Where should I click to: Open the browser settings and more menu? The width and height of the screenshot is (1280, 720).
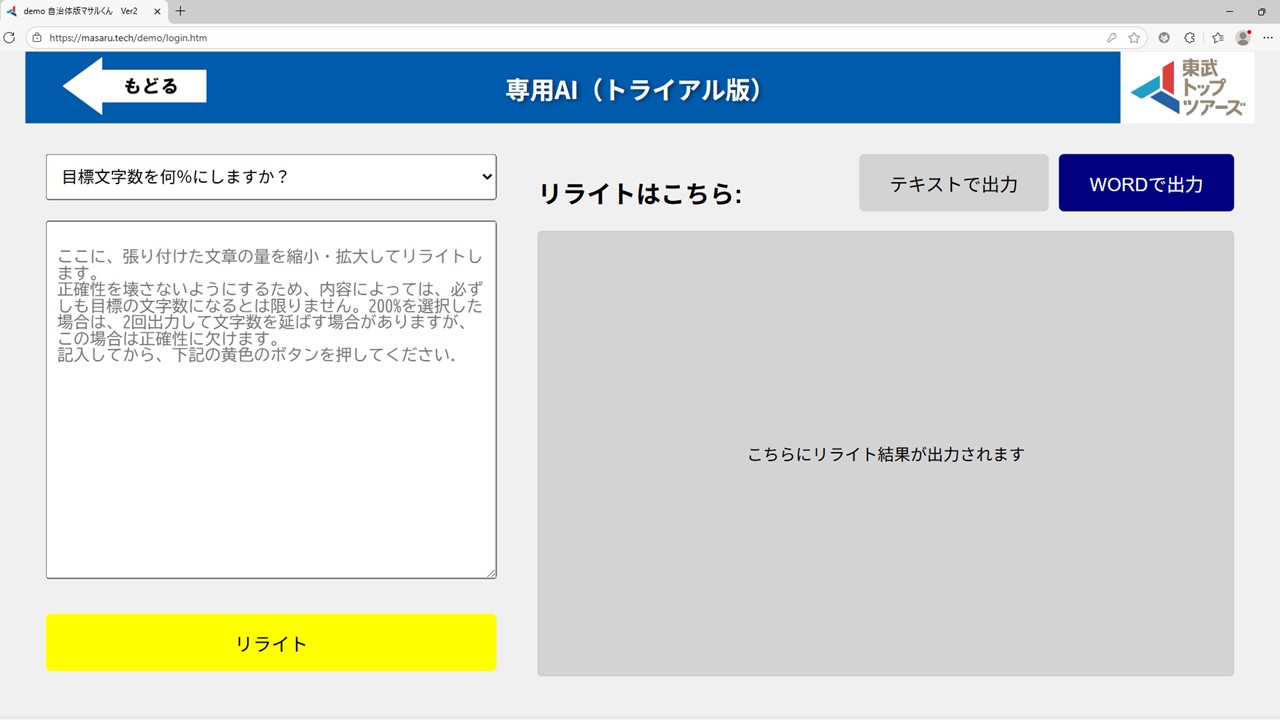1268,38
